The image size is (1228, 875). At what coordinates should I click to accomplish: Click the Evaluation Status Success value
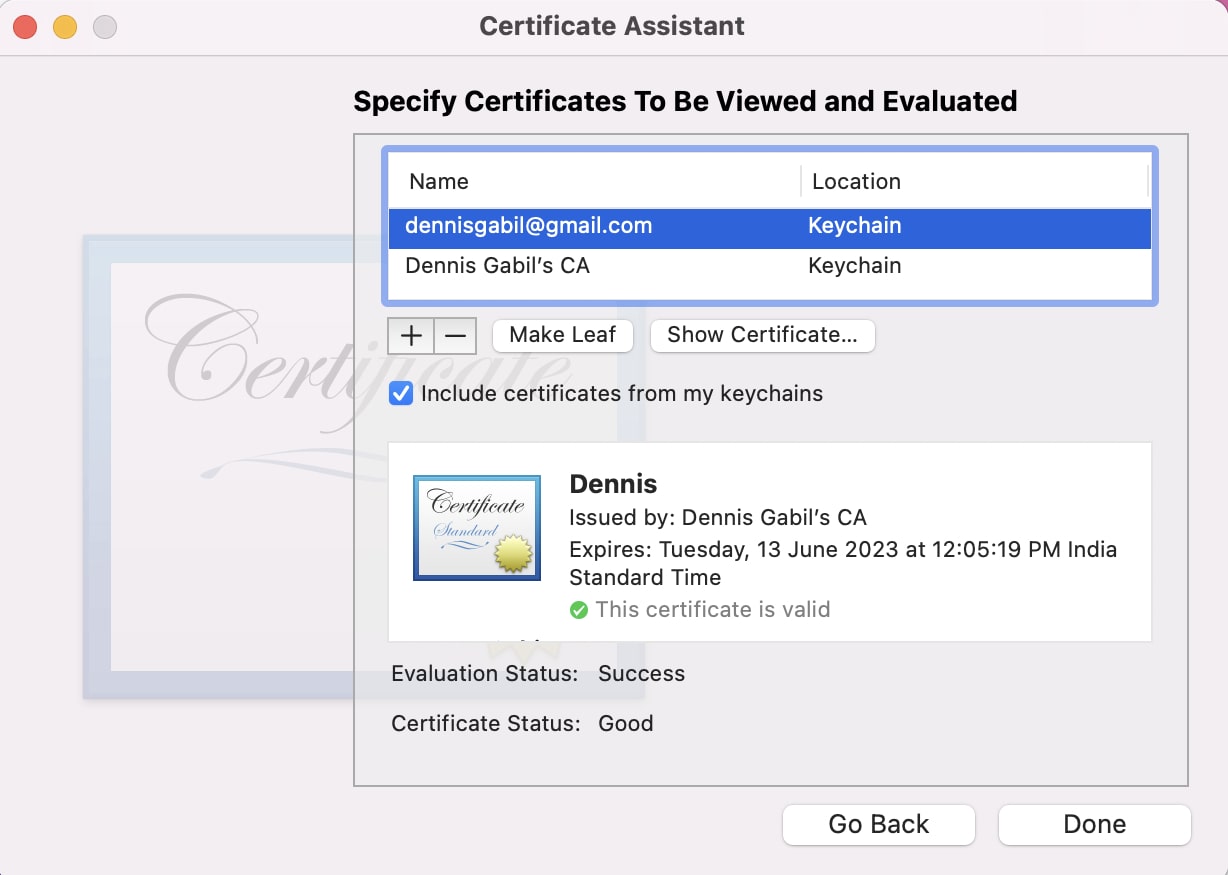(x=641, y=674)
